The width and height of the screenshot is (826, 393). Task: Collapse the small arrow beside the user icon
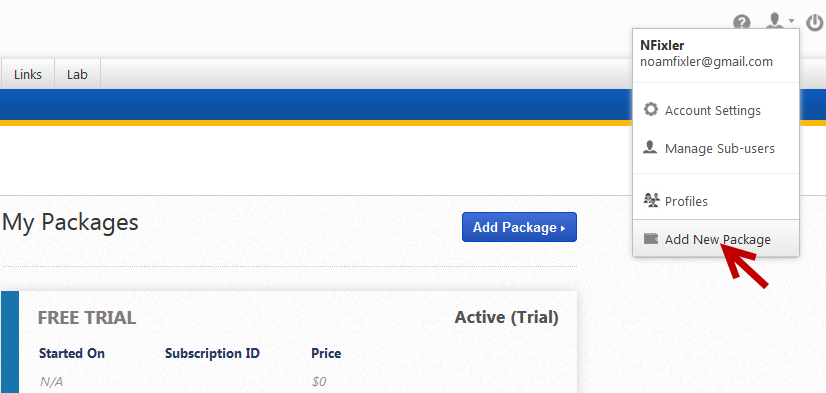tap(791, 21)
